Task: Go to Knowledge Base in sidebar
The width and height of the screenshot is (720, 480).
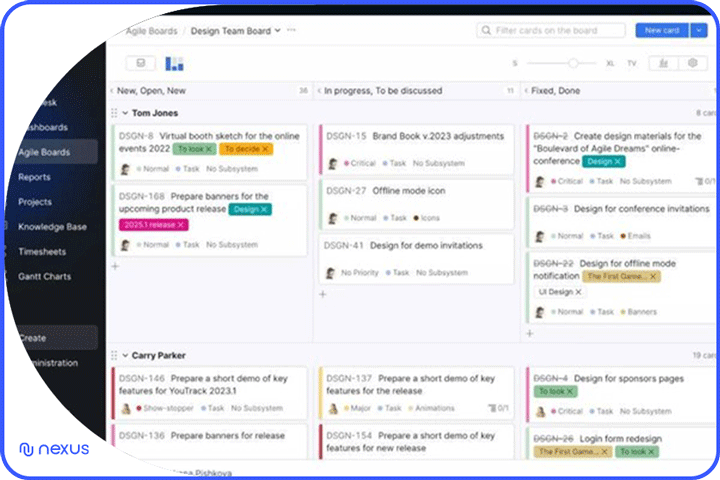Action: 52,227
